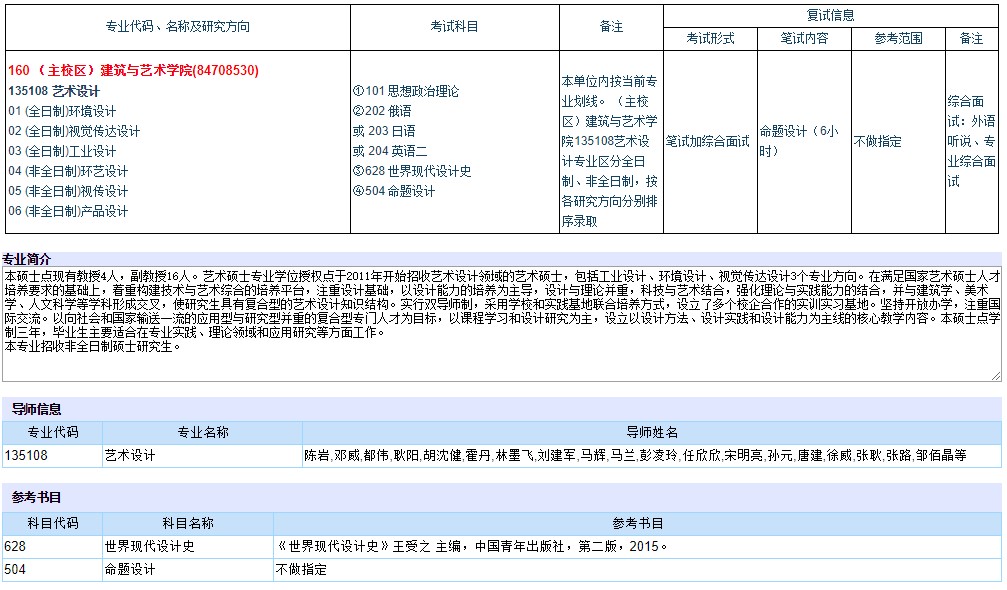Click the 笔试内容 column header
The width and height of the screenshot is (1007, 590).
(x=803, y=38)
